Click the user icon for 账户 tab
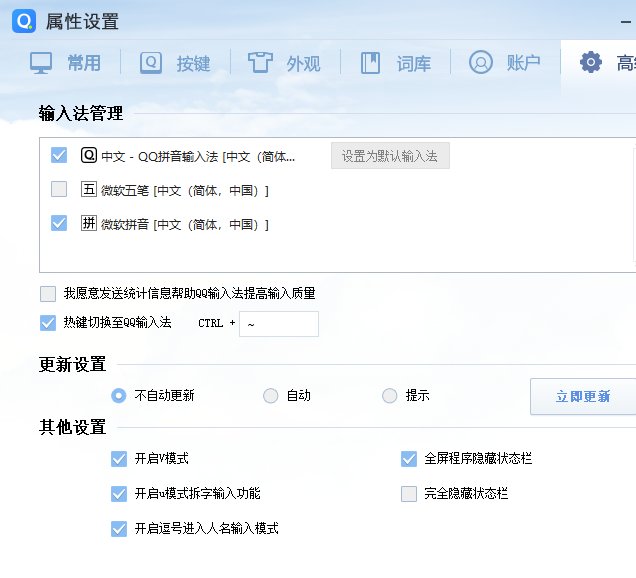Viewport: 636px width, 578px height. (481, 63)
